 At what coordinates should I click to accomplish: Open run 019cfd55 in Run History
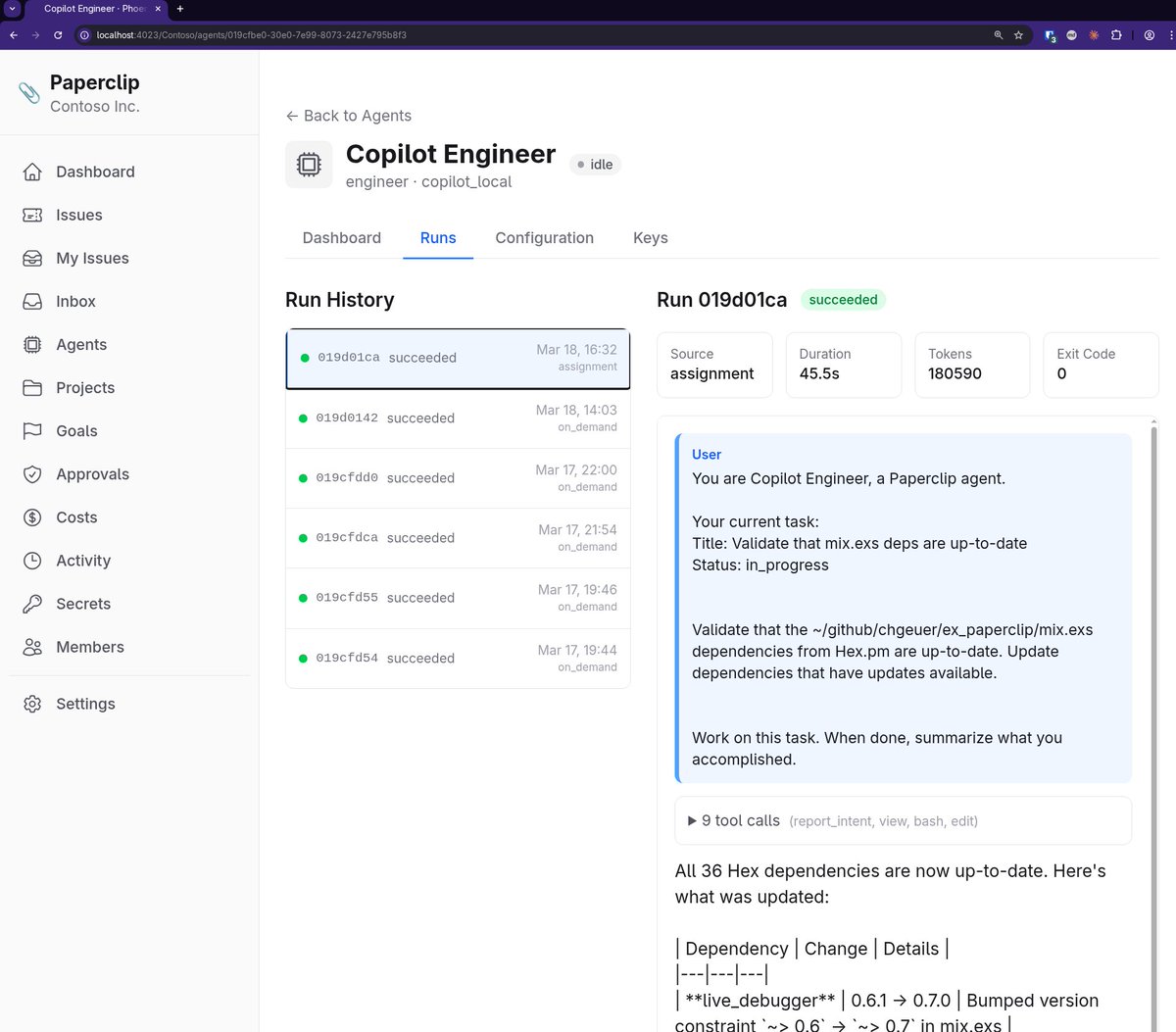tap(458, 598)
